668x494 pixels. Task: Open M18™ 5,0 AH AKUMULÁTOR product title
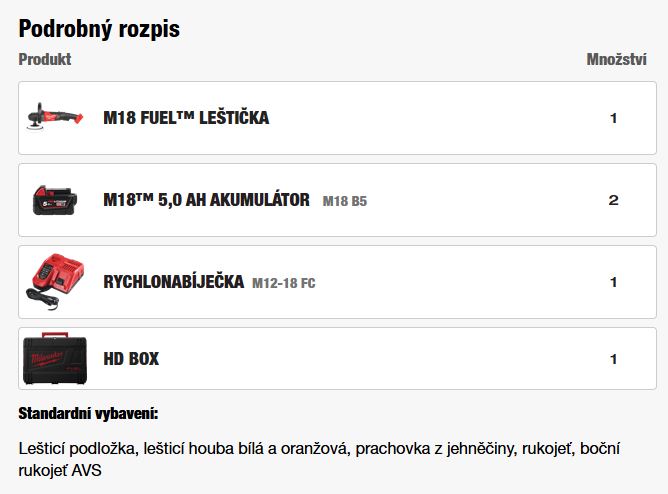pyautogui.click(x=207, y=200)
